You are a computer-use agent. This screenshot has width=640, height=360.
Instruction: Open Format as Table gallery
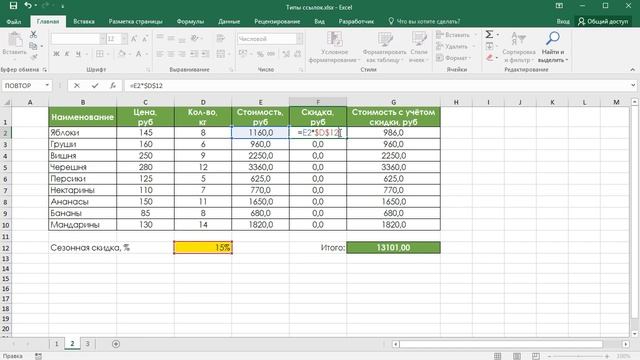tap(384, 47)
